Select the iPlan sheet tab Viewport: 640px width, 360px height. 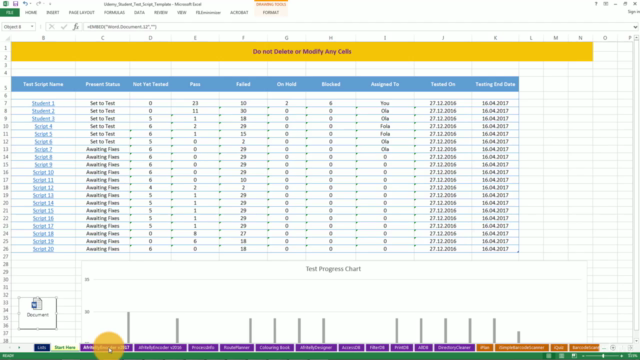[x=484, y=347]
